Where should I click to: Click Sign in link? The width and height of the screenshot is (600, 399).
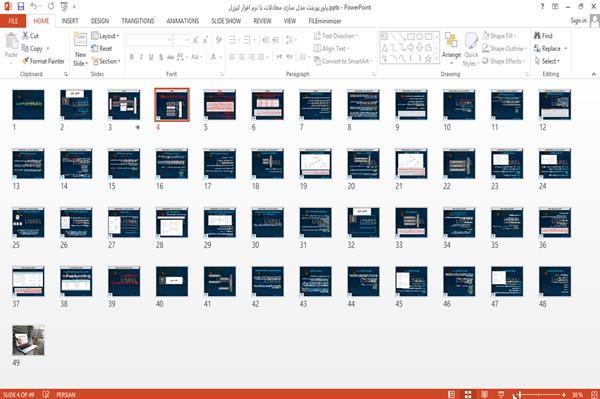pyautogui.click(x=578, y=21)
